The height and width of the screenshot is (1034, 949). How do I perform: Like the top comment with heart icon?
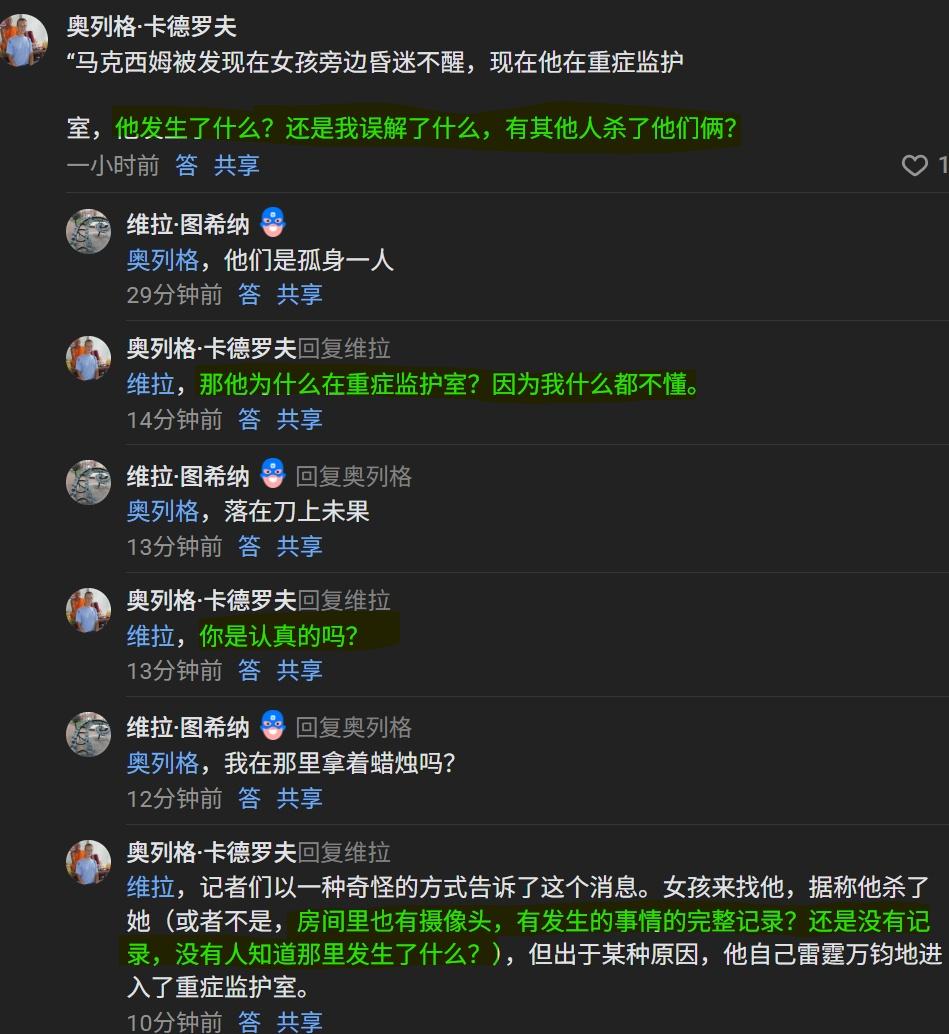tap(914, 165)
